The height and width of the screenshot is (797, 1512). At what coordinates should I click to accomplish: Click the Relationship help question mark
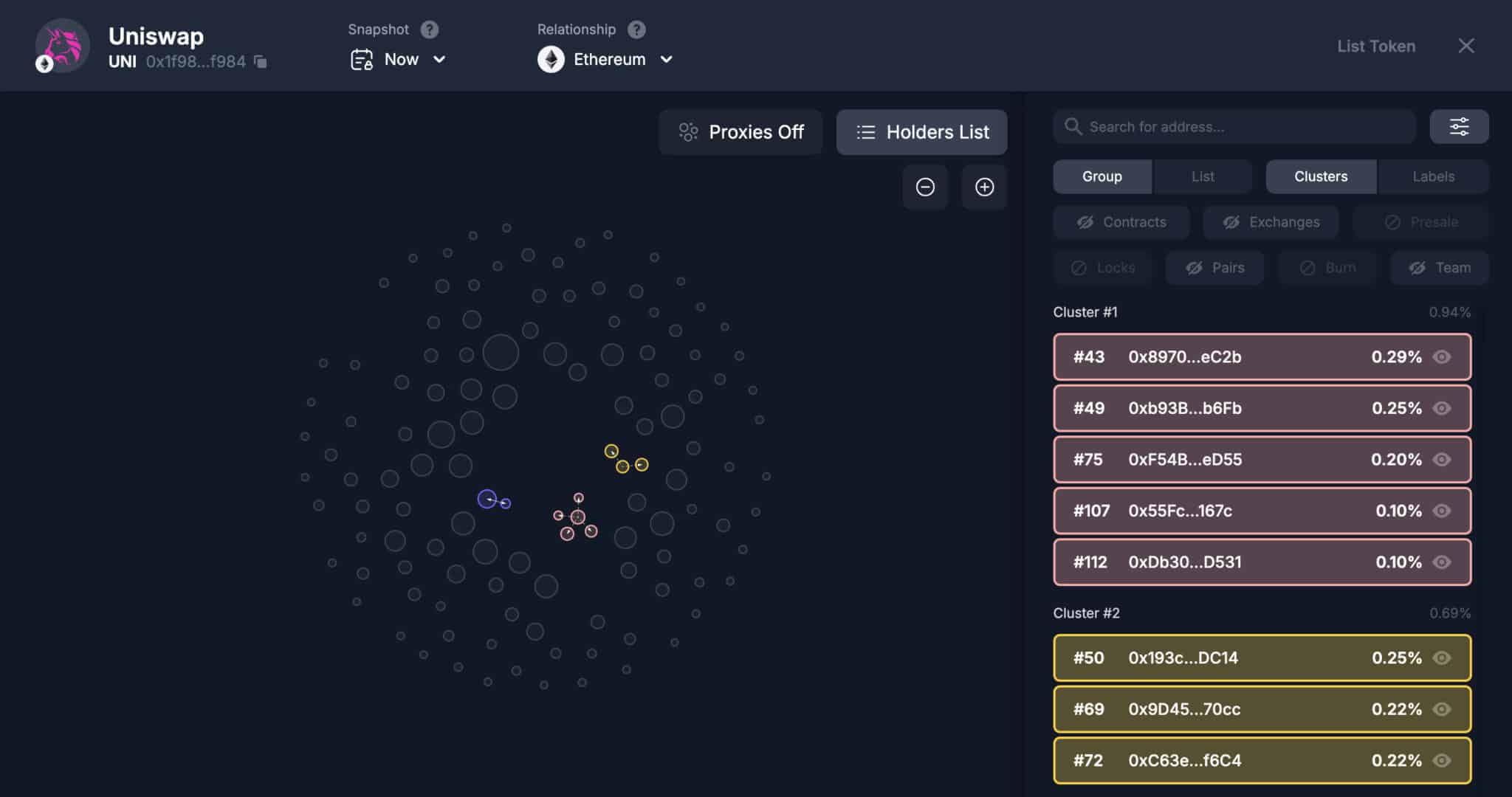click(636, 30)
